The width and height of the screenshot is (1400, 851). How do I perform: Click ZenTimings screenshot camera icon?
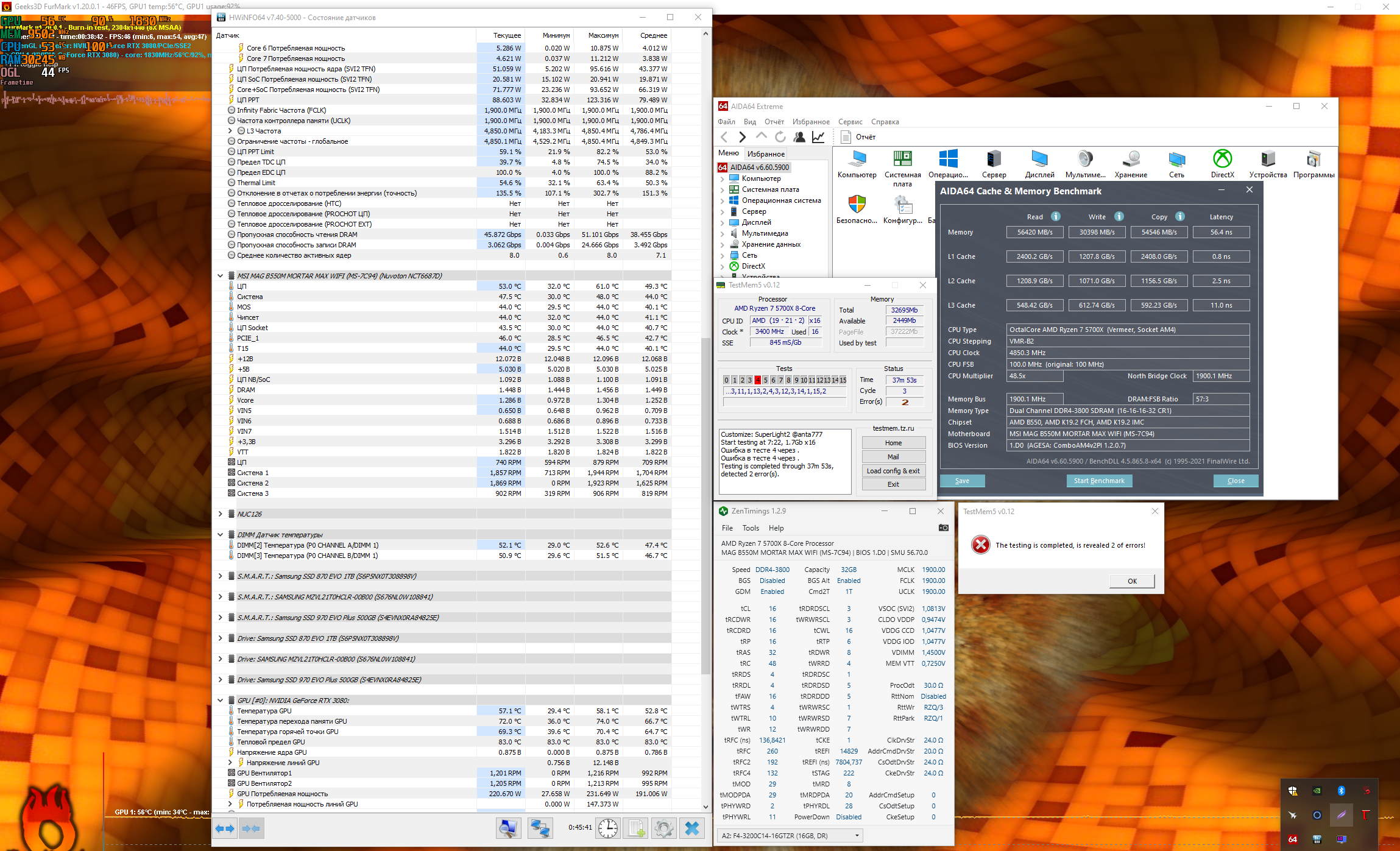(943, 528)
